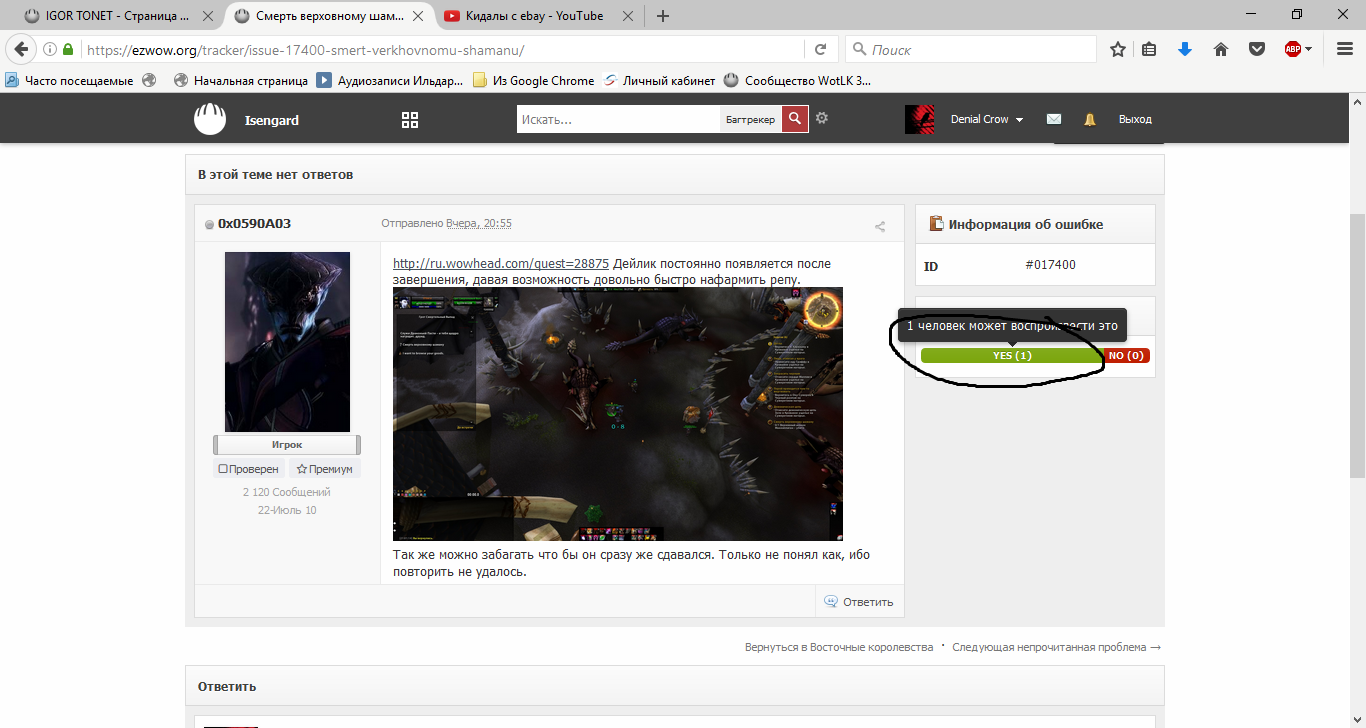Go to the browser home icon
Viewport: 1366px width, 728px height.
point(1221,49)
